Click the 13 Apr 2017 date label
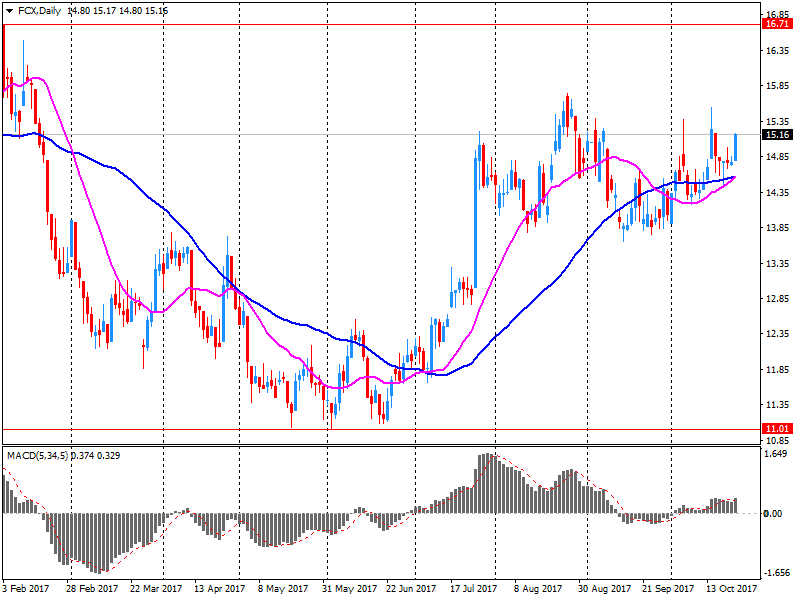This screenshot has height=600, width=800. tap(219, 588)
